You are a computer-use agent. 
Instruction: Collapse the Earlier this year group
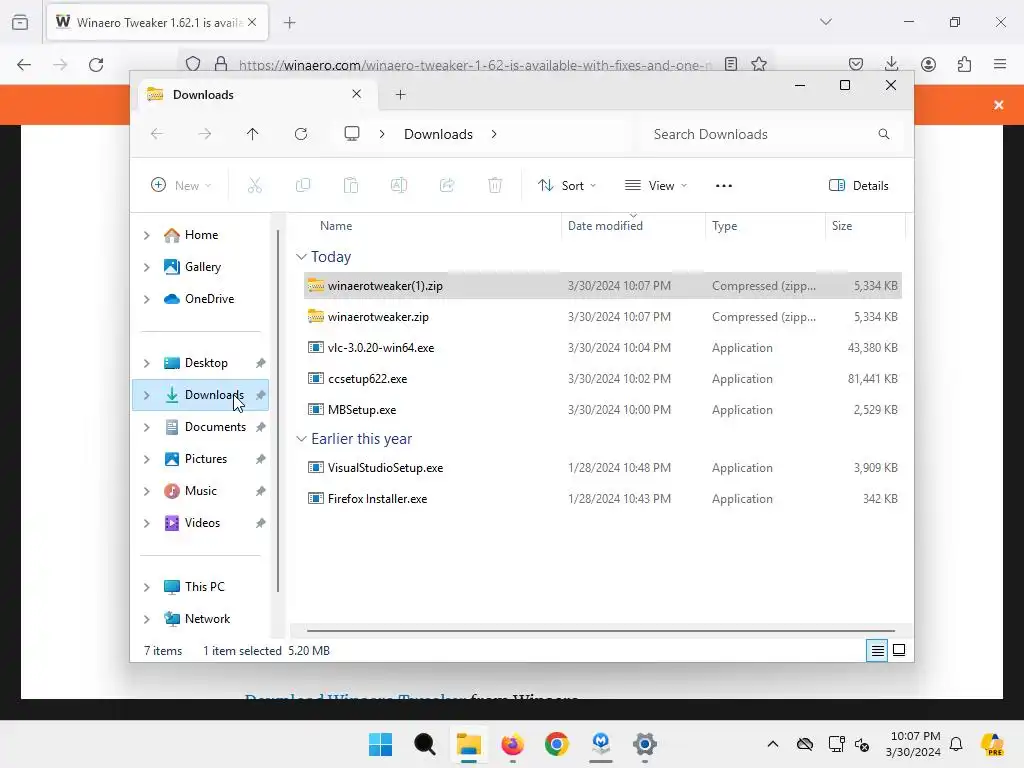[x=301, y=439]
